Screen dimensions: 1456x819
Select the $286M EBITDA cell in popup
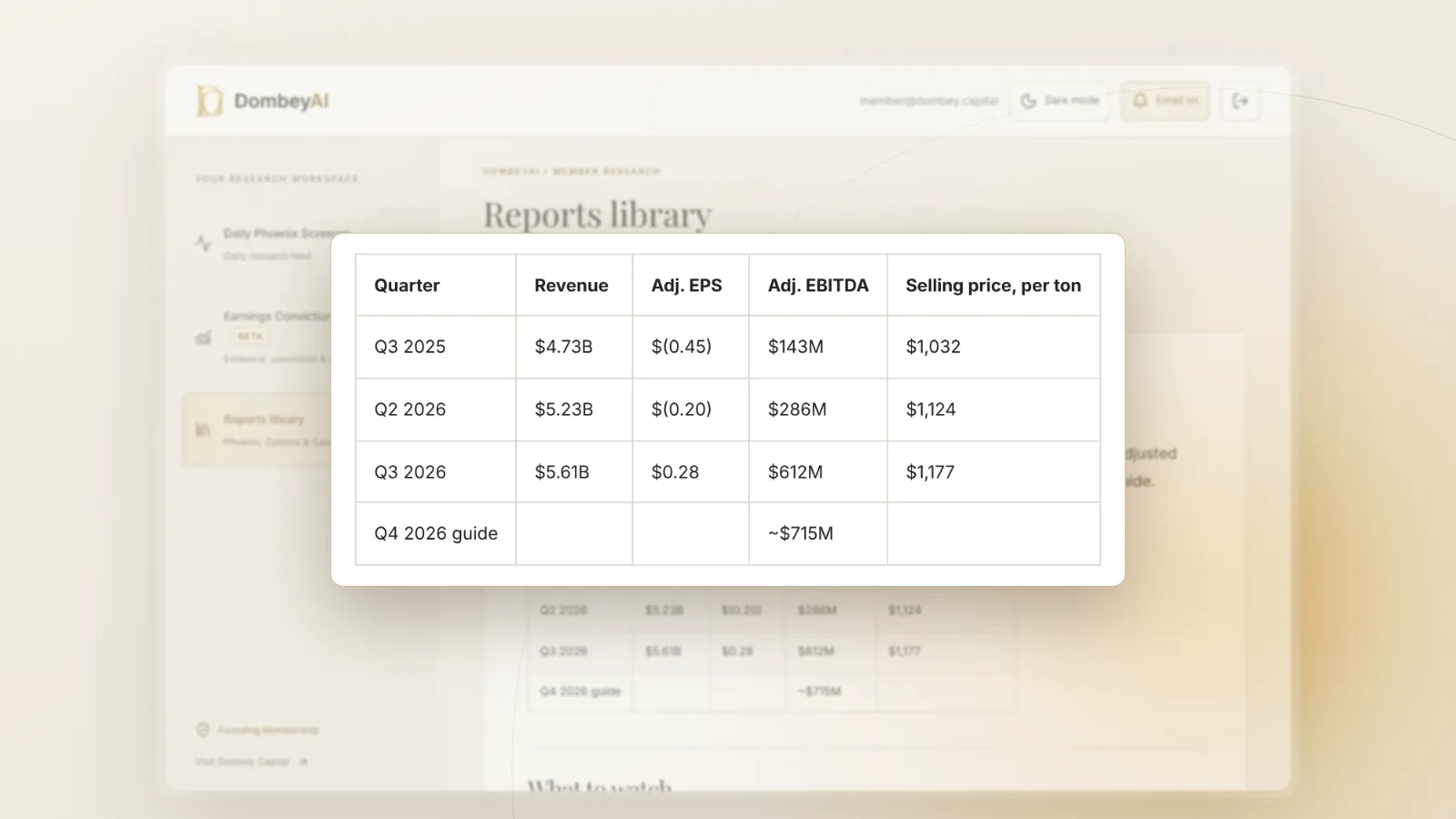pos(818,409)
